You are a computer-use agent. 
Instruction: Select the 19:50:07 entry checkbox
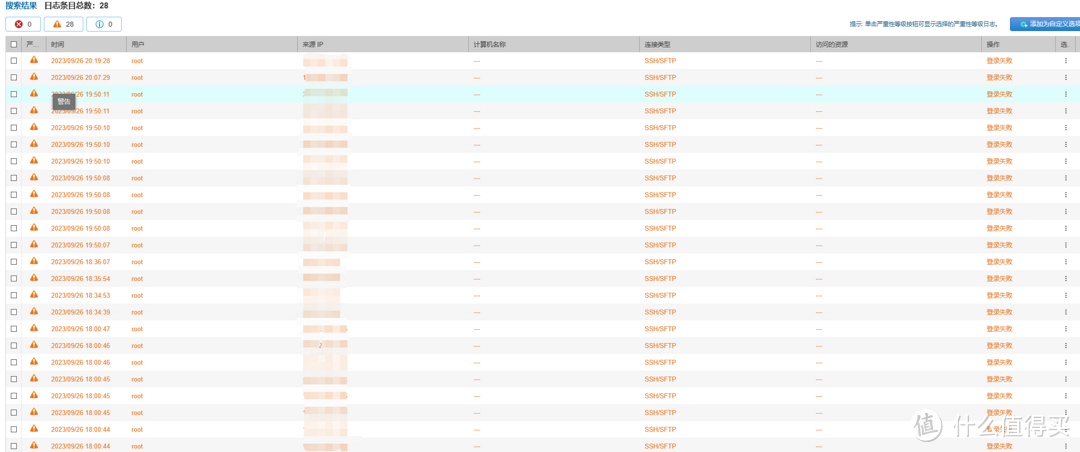[x=14, y=245]
